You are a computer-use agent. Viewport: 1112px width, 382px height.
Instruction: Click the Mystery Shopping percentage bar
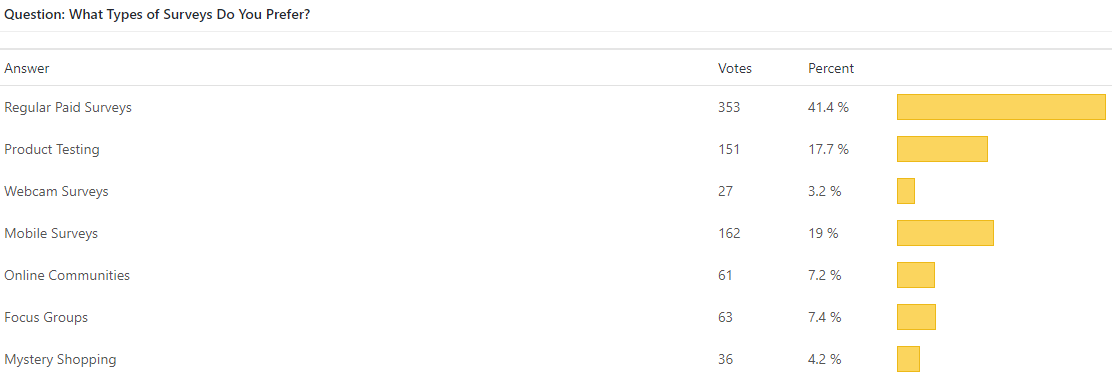pos(908,359)
